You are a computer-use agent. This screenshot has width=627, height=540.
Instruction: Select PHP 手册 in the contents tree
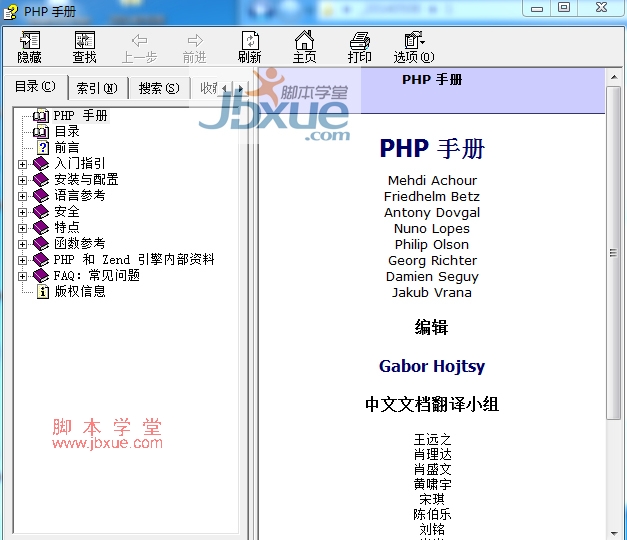click(x=80, y=116)
